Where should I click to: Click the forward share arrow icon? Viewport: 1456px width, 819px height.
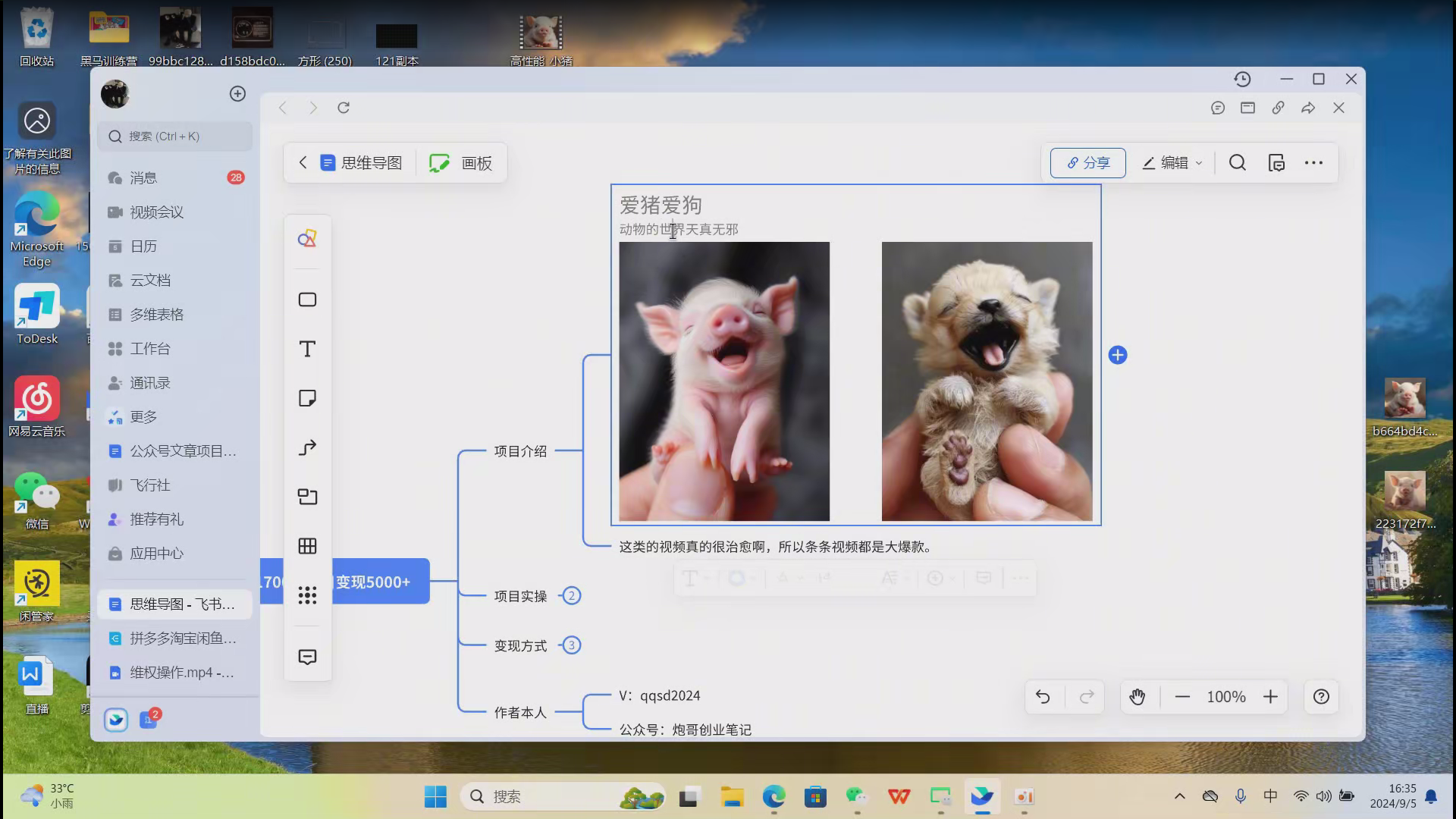[x=1308, y=108]
